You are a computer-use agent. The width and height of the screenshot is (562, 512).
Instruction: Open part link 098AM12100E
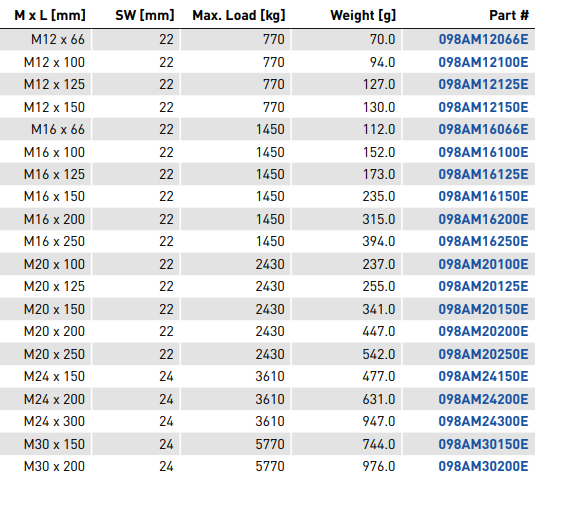483,62
